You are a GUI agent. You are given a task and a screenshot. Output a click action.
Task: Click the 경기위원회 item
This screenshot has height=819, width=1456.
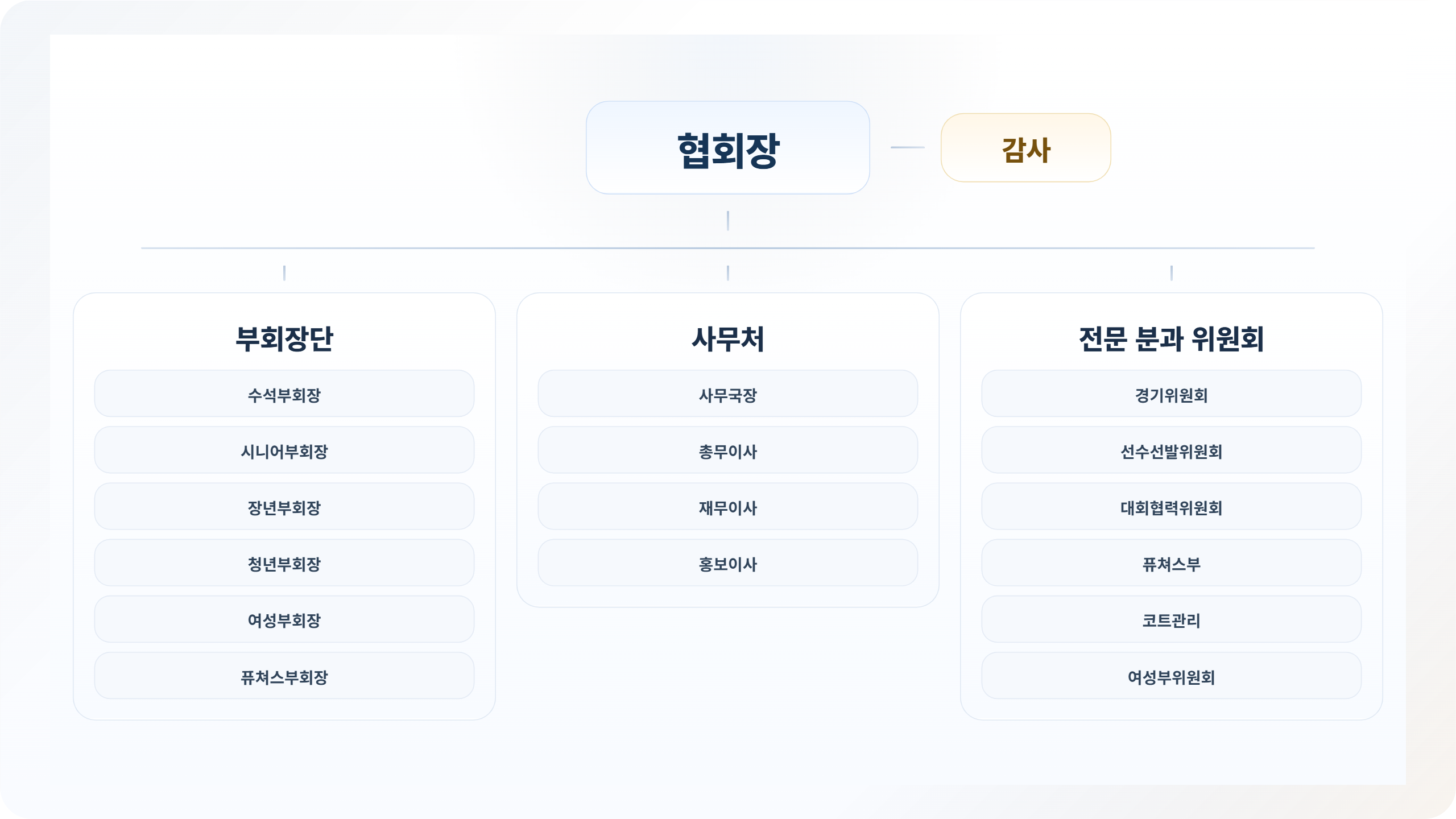coord(1171,394)
